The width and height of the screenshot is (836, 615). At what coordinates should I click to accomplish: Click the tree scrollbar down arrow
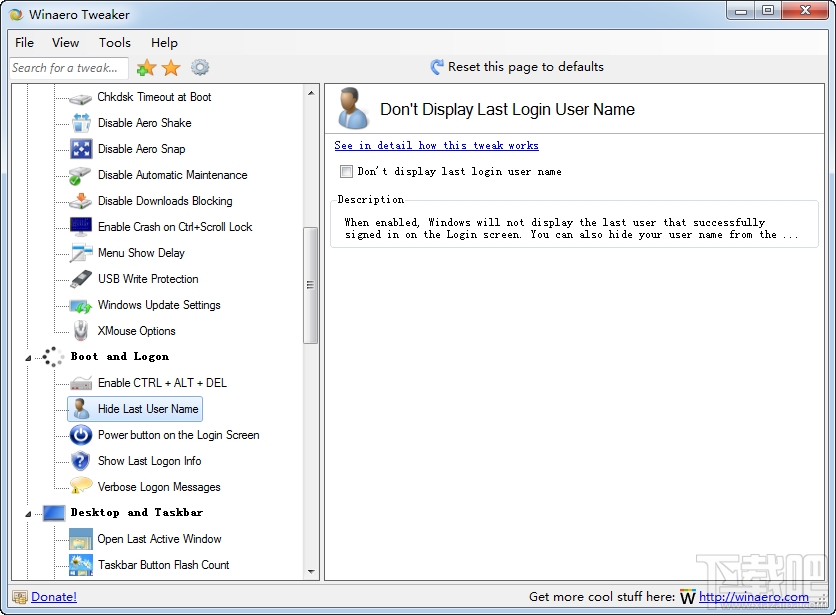311,572
